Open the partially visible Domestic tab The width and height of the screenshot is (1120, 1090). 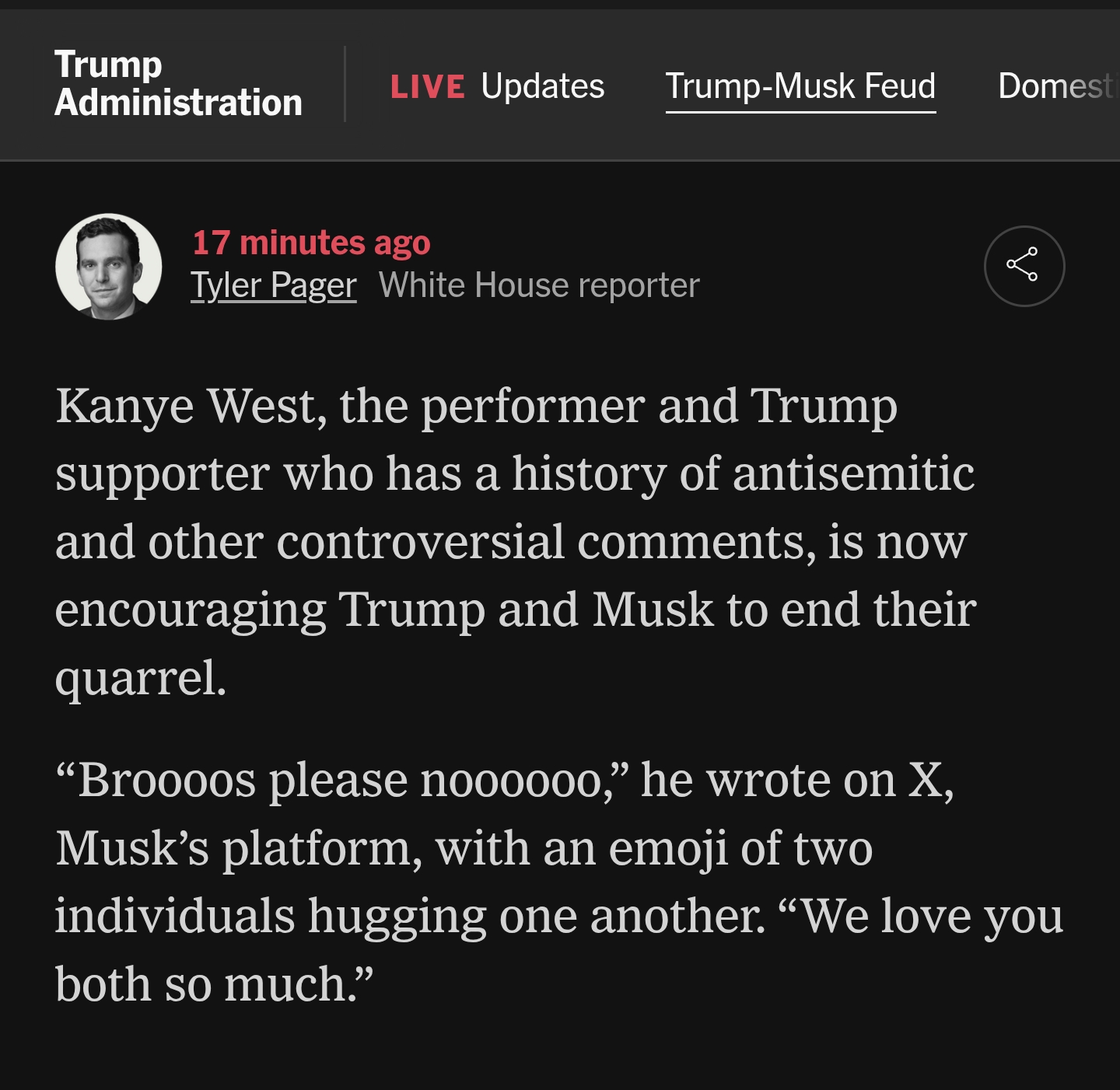(x=1055, y=86)
